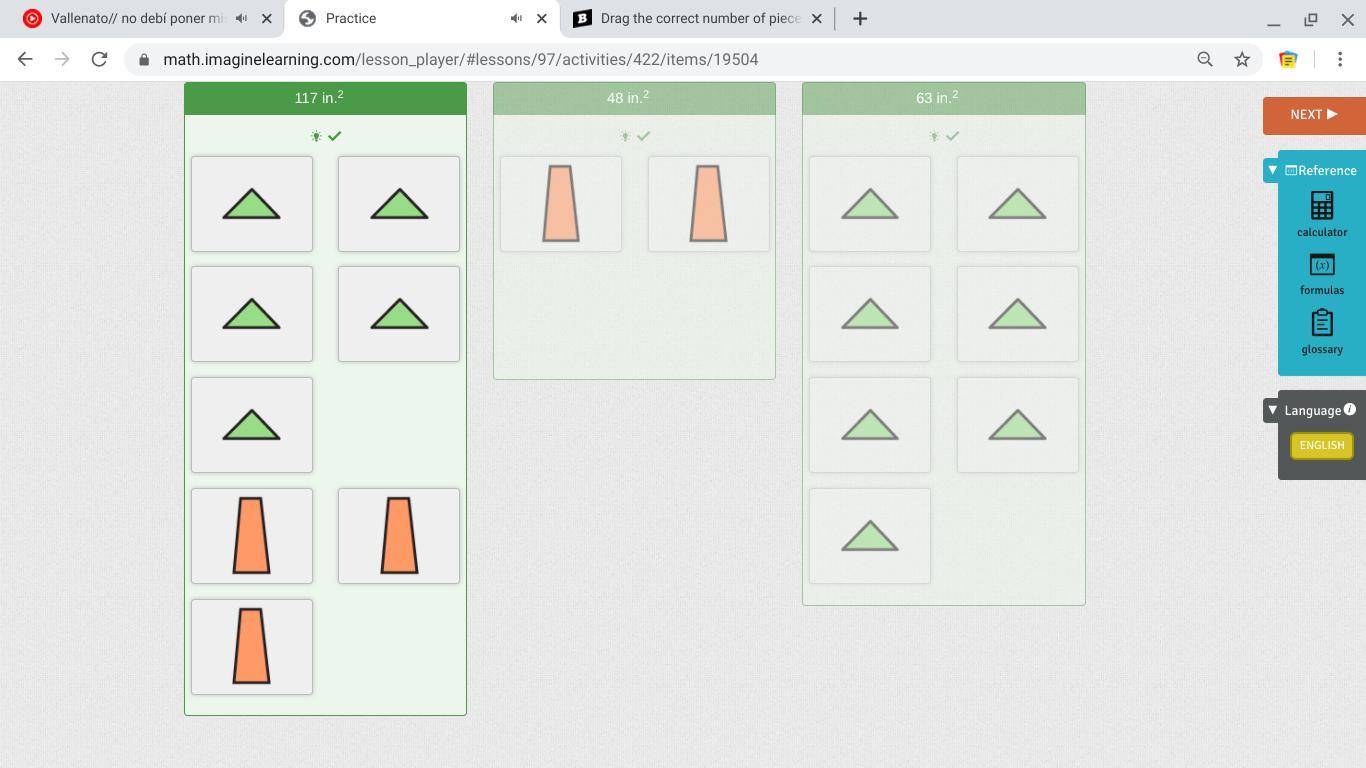This screenshot has width=1366, height=768.
Task: Open the calculator reference tool
Action: (1321, 214)
